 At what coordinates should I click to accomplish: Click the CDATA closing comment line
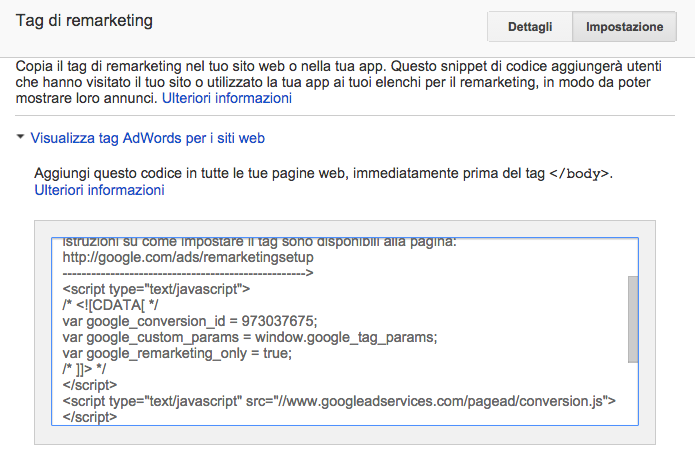coord(84,369)
